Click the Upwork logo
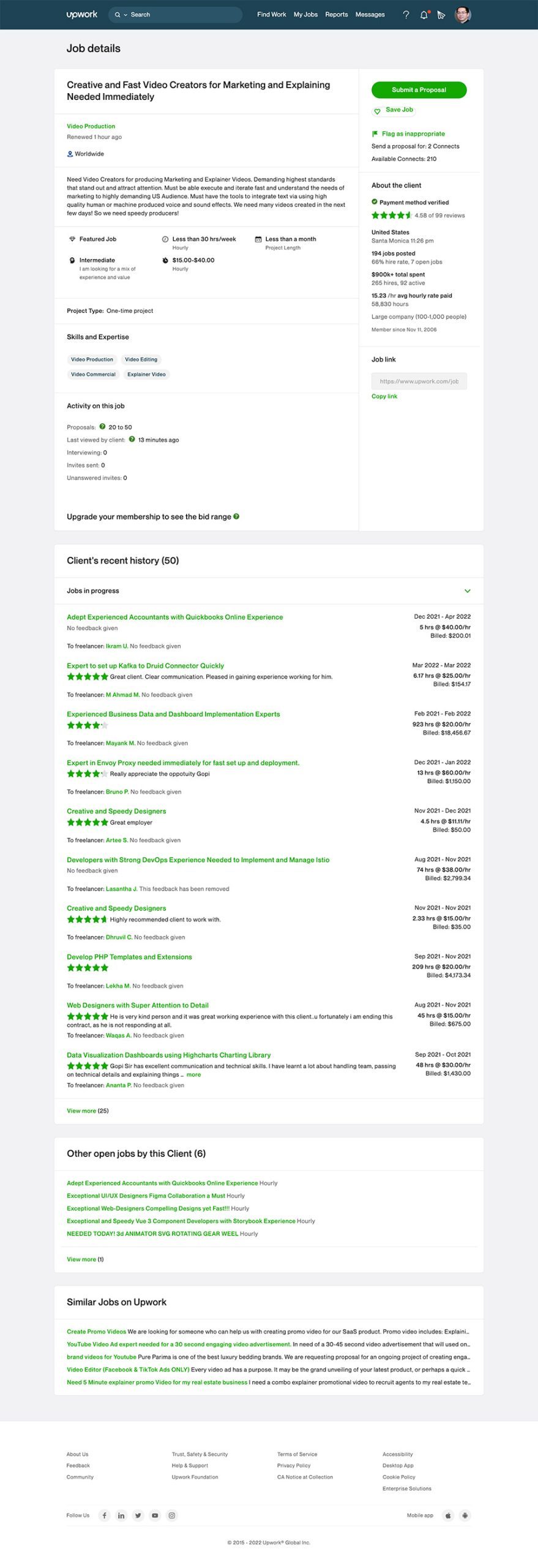 (x=82, y=14)
